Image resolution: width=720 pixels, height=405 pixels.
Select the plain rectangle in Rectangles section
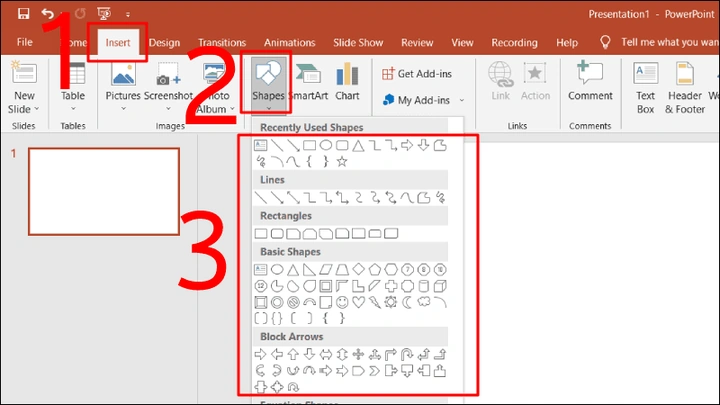pyautogui.click(x=261, y=234)
